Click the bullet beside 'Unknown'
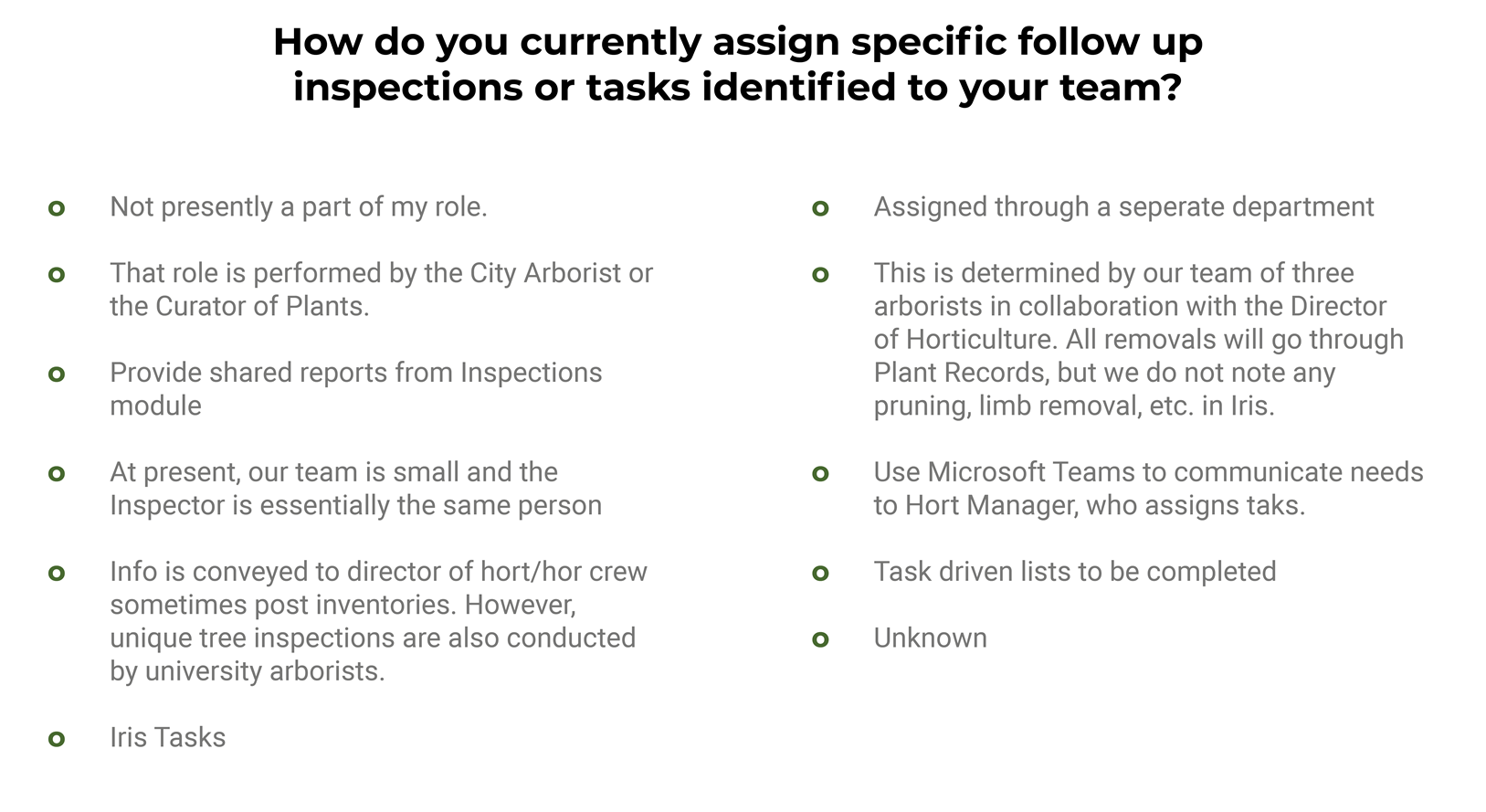This screenshot has height=812, width=1486. coord(820,639)
